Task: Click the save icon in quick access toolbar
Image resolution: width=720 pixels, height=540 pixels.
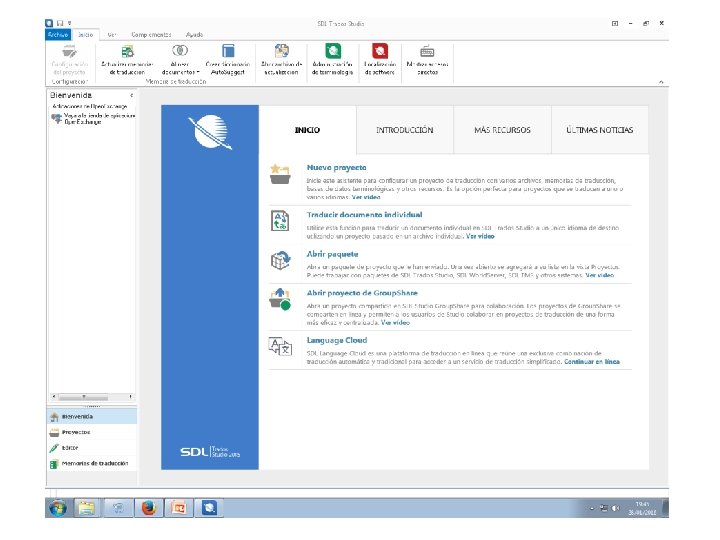Action: tap(60, 23)
